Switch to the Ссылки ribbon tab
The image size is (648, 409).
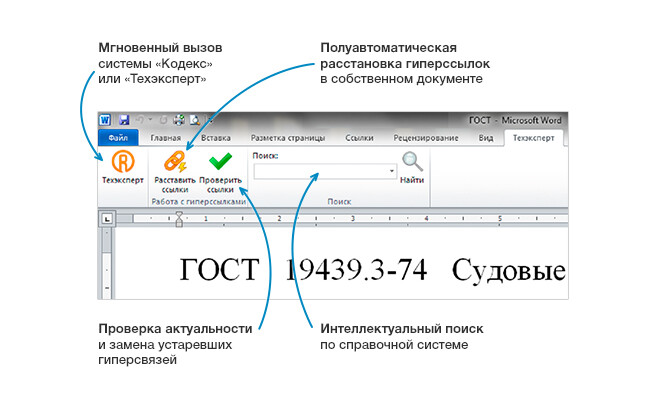tap(359, 138)
